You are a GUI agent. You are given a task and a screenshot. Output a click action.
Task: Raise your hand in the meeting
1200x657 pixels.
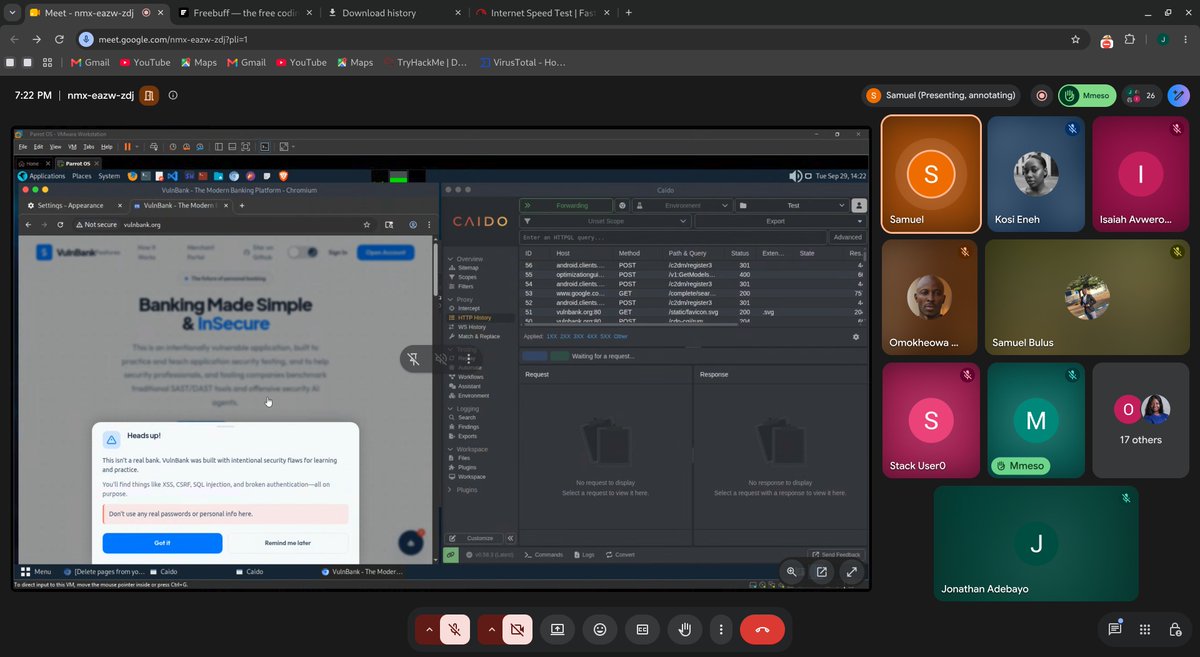tap(686, 629)
